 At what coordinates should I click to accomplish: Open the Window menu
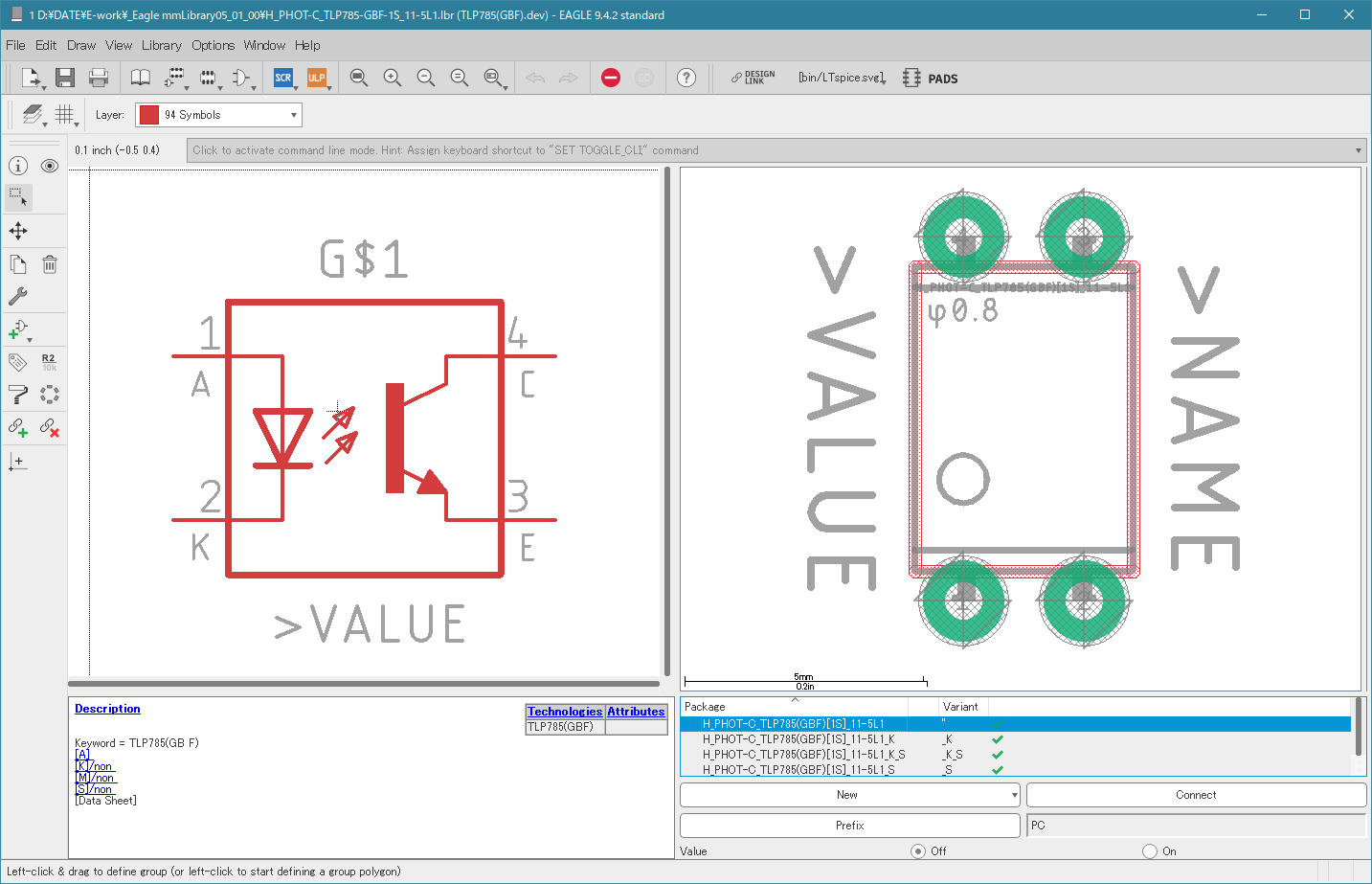point(264,45)
